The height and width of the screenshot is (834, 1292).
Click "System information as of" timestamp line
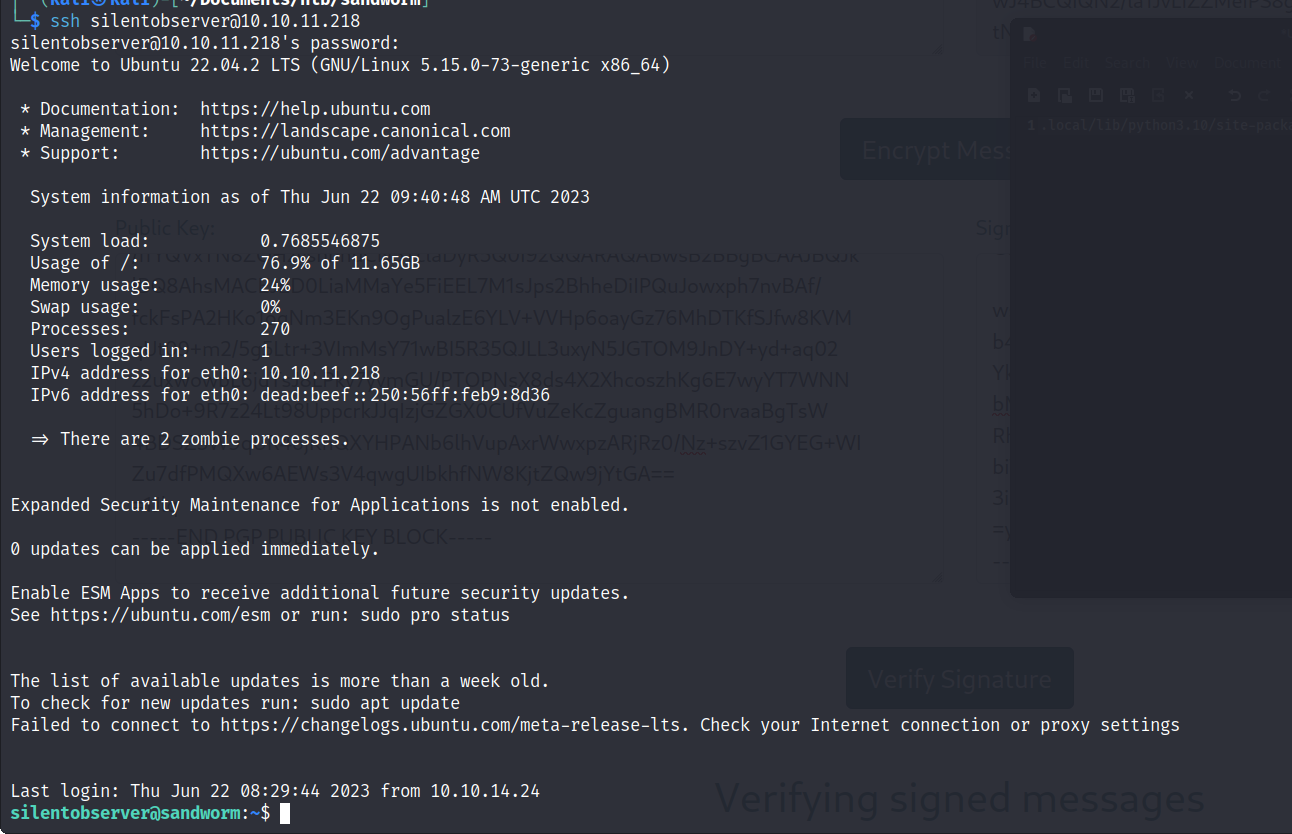310,197
